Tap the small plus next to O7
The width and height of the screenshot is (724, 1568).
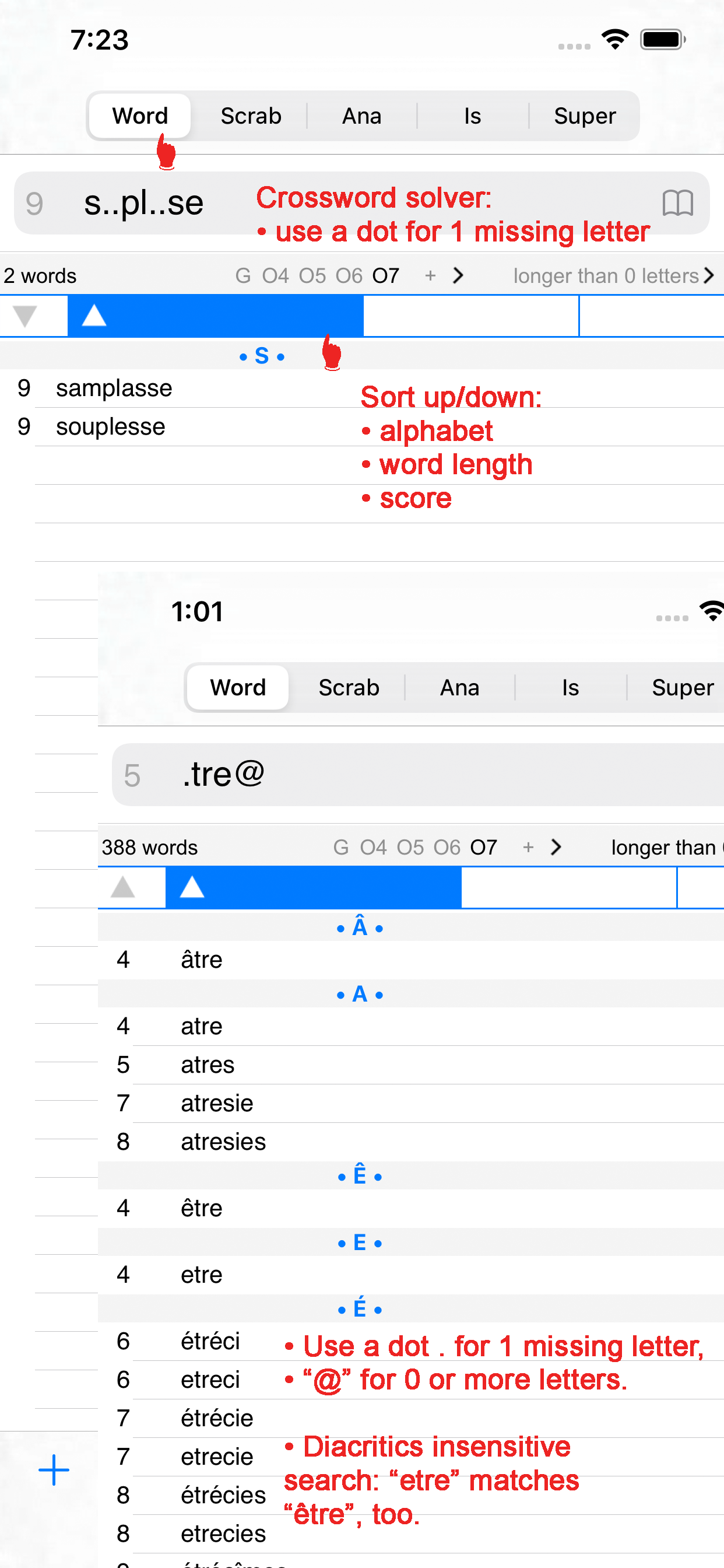pos(430,276)
